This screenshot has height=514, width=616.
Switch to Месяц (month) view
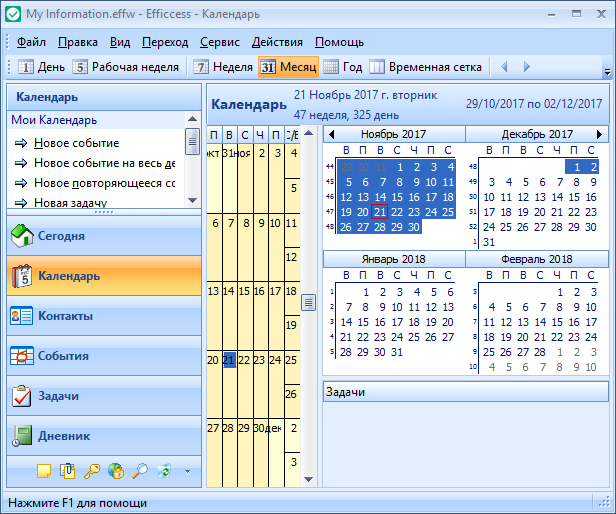point(288,67)
